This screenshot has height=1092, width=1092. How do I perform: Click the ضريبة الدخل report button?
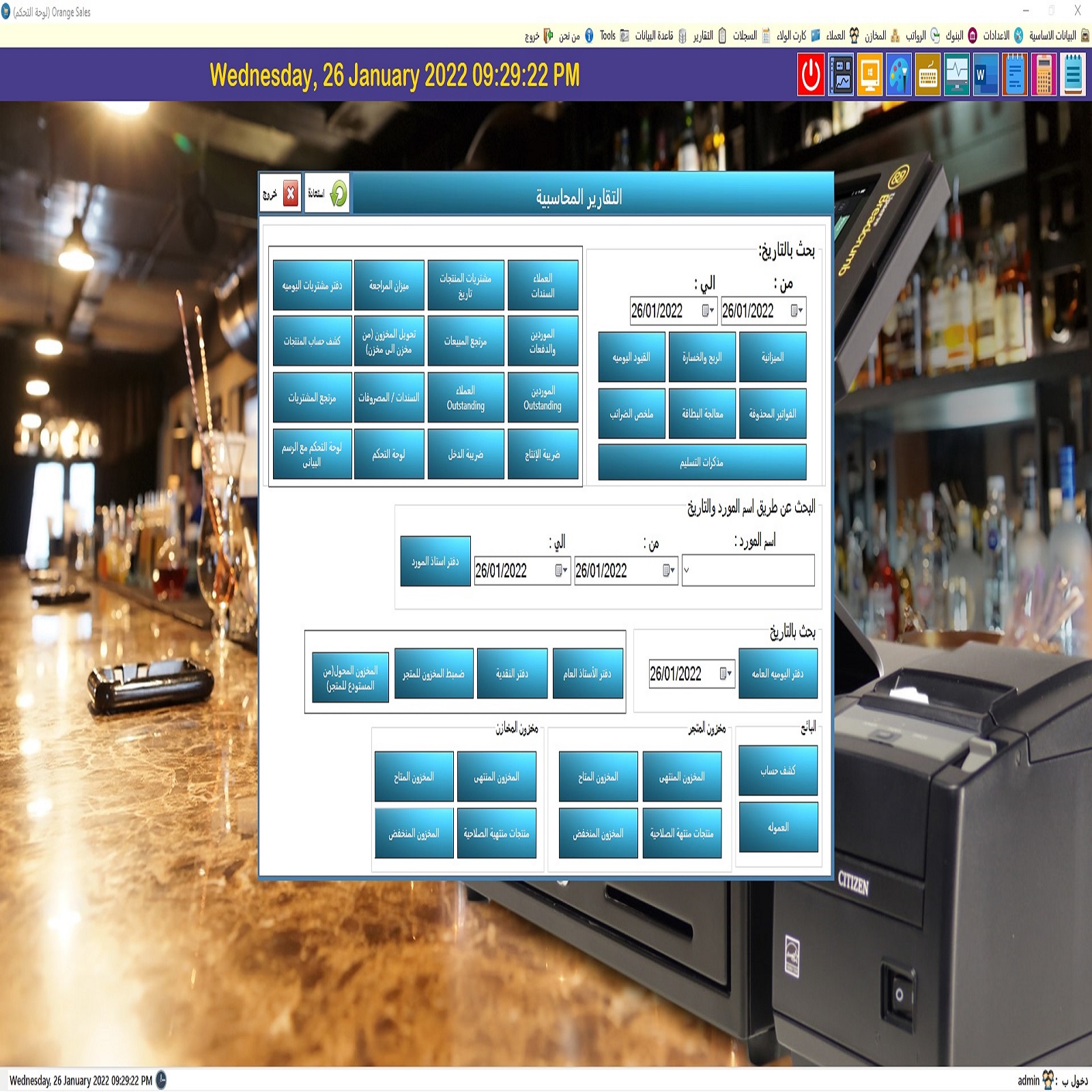(465, 455)
